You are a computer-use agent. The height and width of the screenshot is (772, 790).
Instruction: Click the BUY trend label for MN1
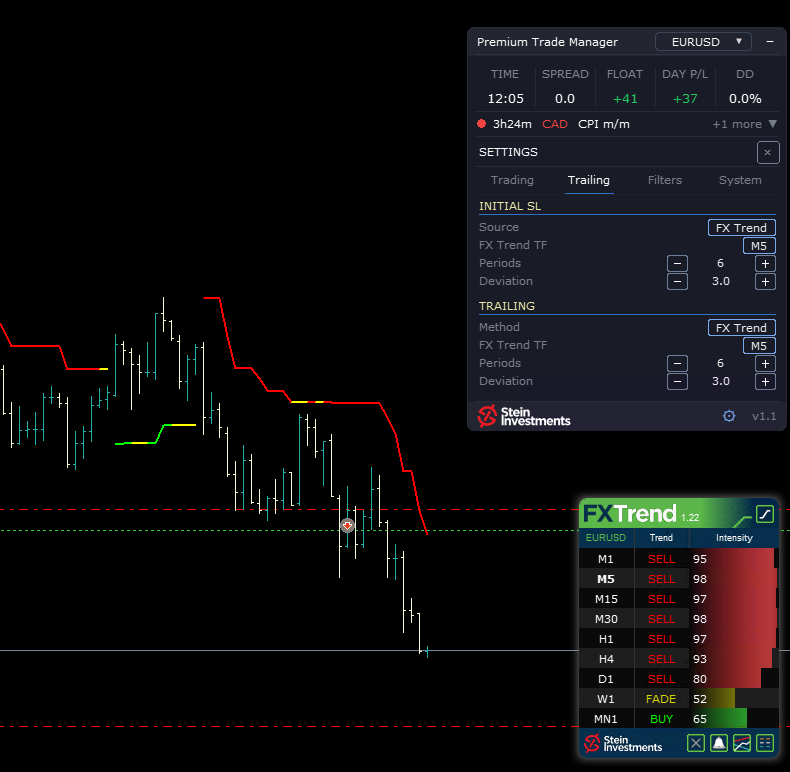[x=661, y=719]
